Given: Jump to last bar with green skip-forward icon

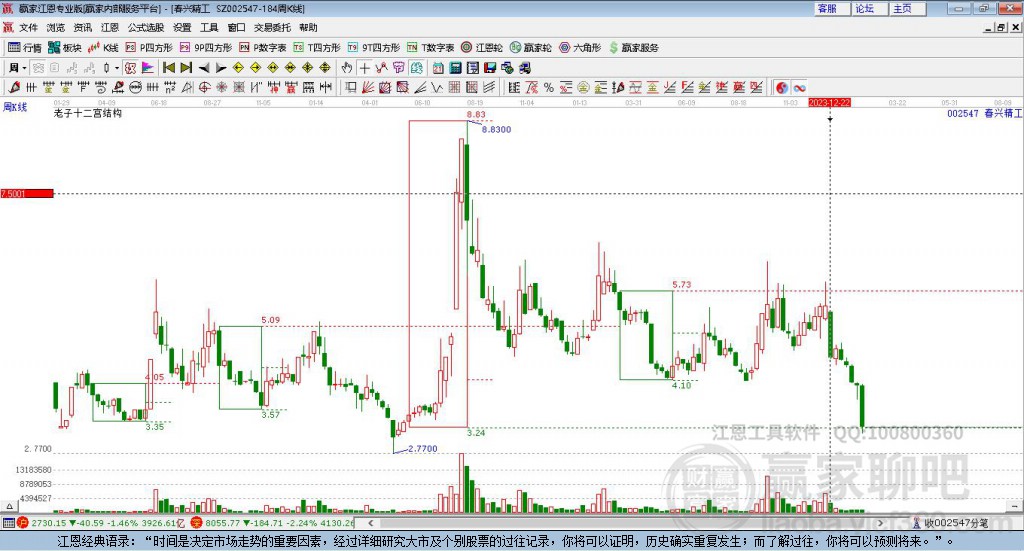Looking at the screenshot, I should pyautogui.click(x=186, y=68).
